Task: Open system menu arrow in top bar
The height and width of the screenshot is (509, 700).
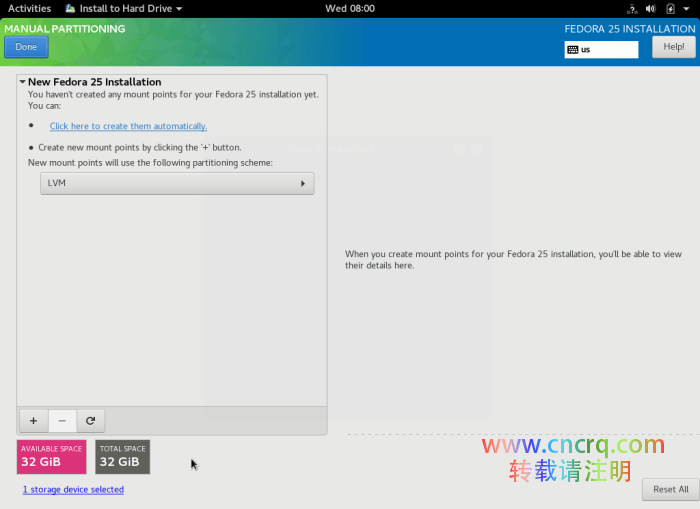Action: click(x=686, y=8)
